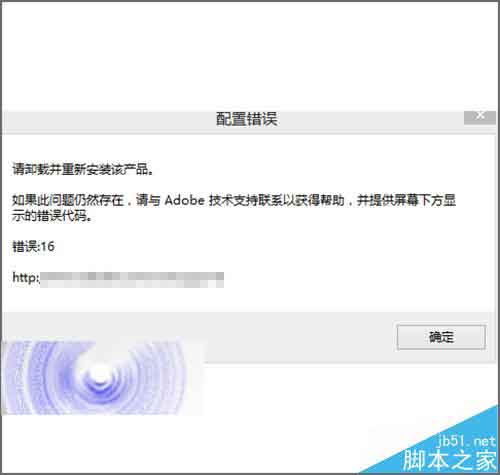Click the blank white area above the dialog
500x475 pixels.
pyautogui.click(x=250, y=55)
